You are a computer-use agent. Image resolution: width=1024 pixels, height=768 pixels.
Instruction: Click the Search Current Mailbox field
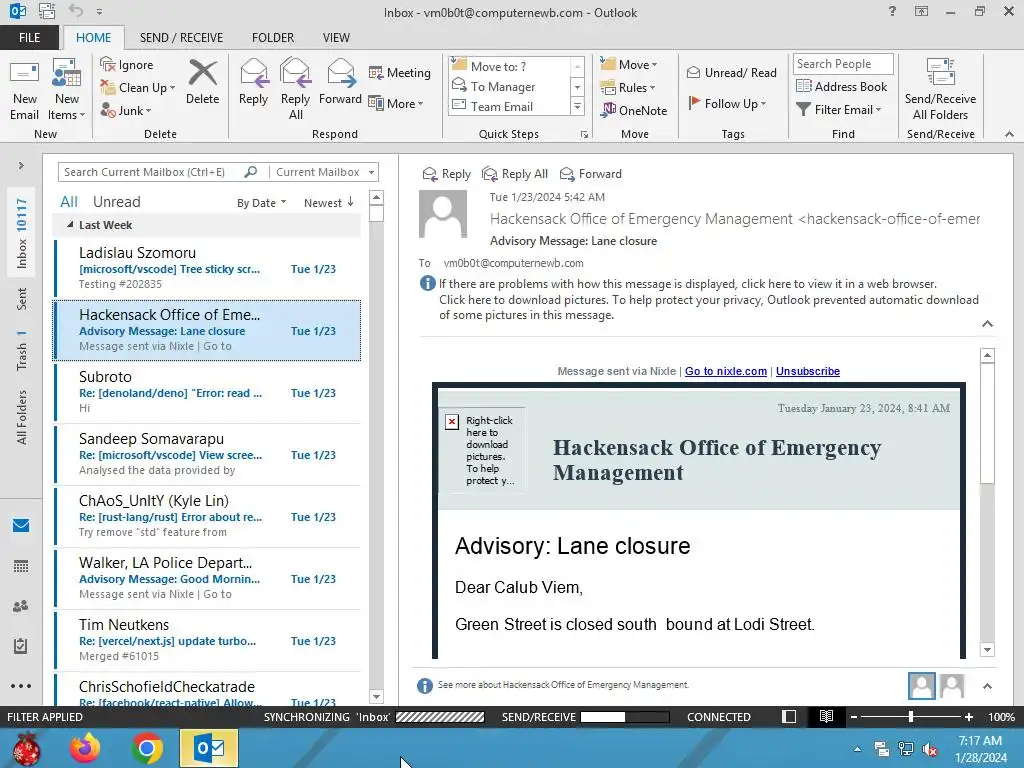152,172
